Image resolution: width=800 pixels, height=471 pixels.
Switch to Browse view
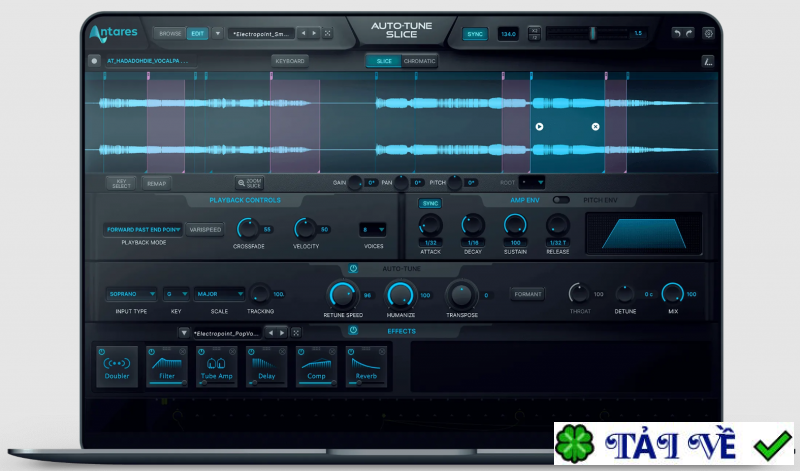click(170, 34)
